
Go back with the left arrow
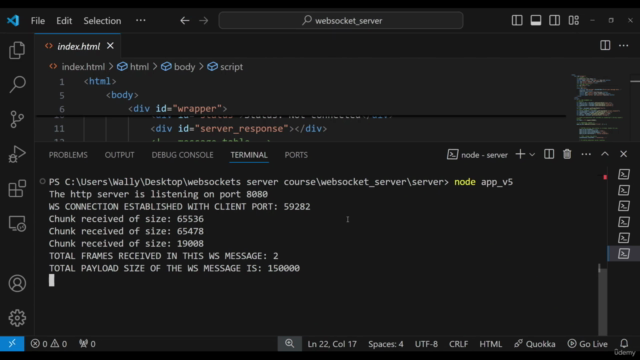[x=184, y=20]
